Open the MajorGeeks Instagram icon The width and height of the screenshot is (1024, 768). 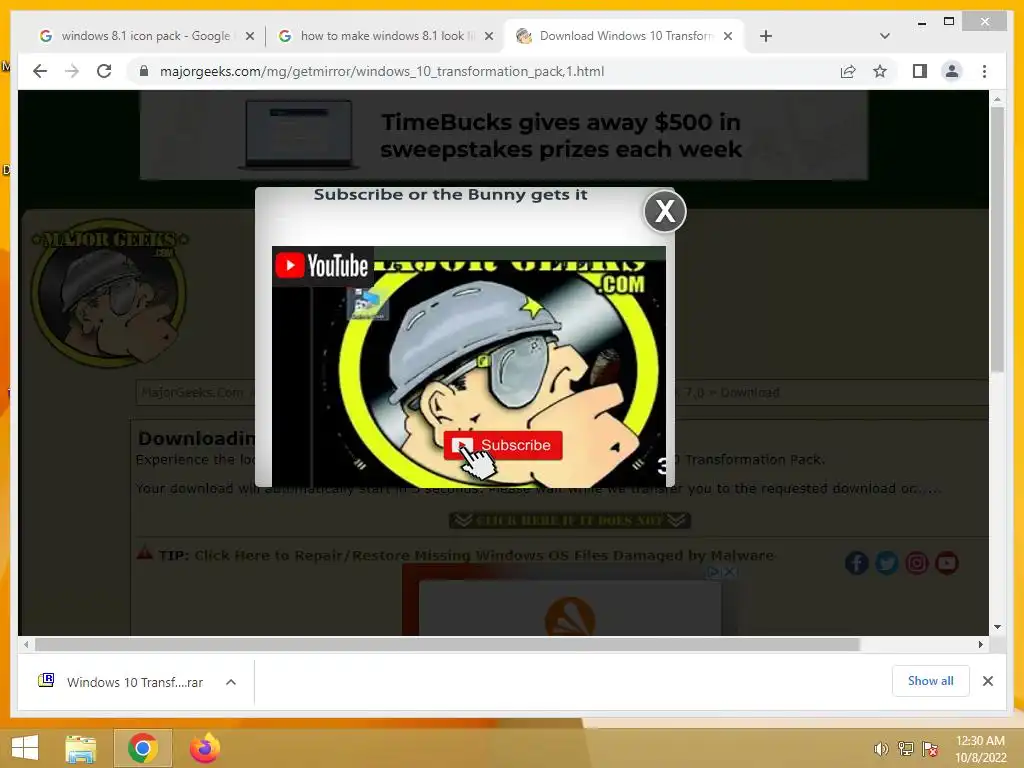[x=916, y=562]
